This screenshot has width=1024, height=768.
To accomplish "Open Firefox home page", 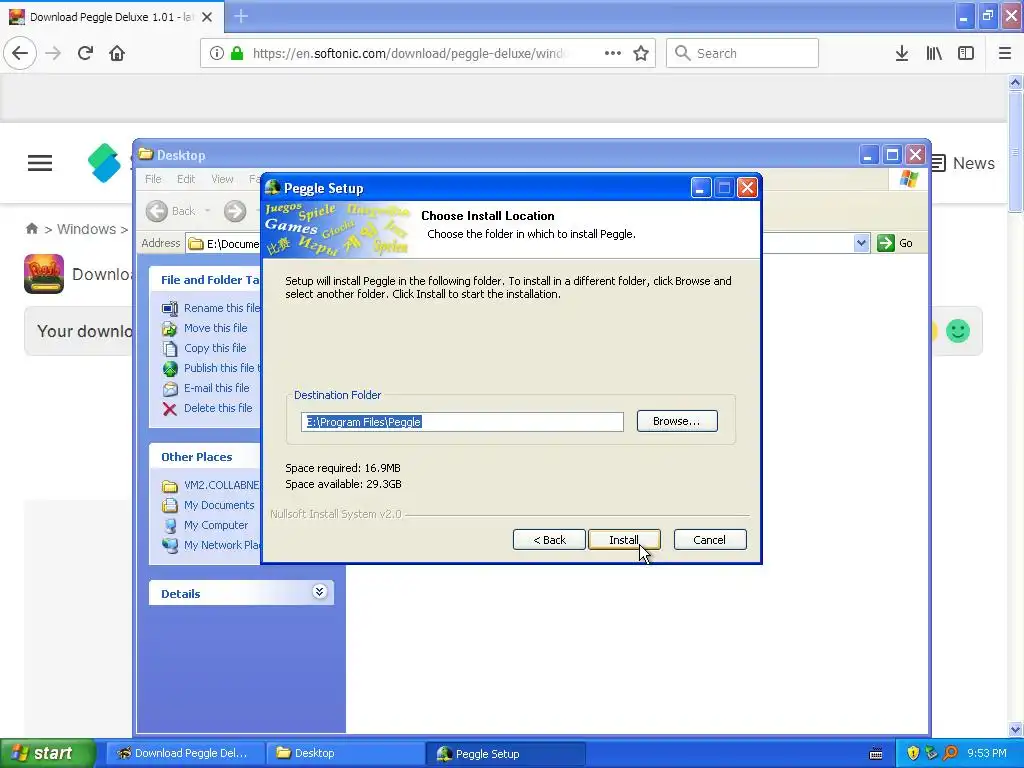I will tap(117, 53).
